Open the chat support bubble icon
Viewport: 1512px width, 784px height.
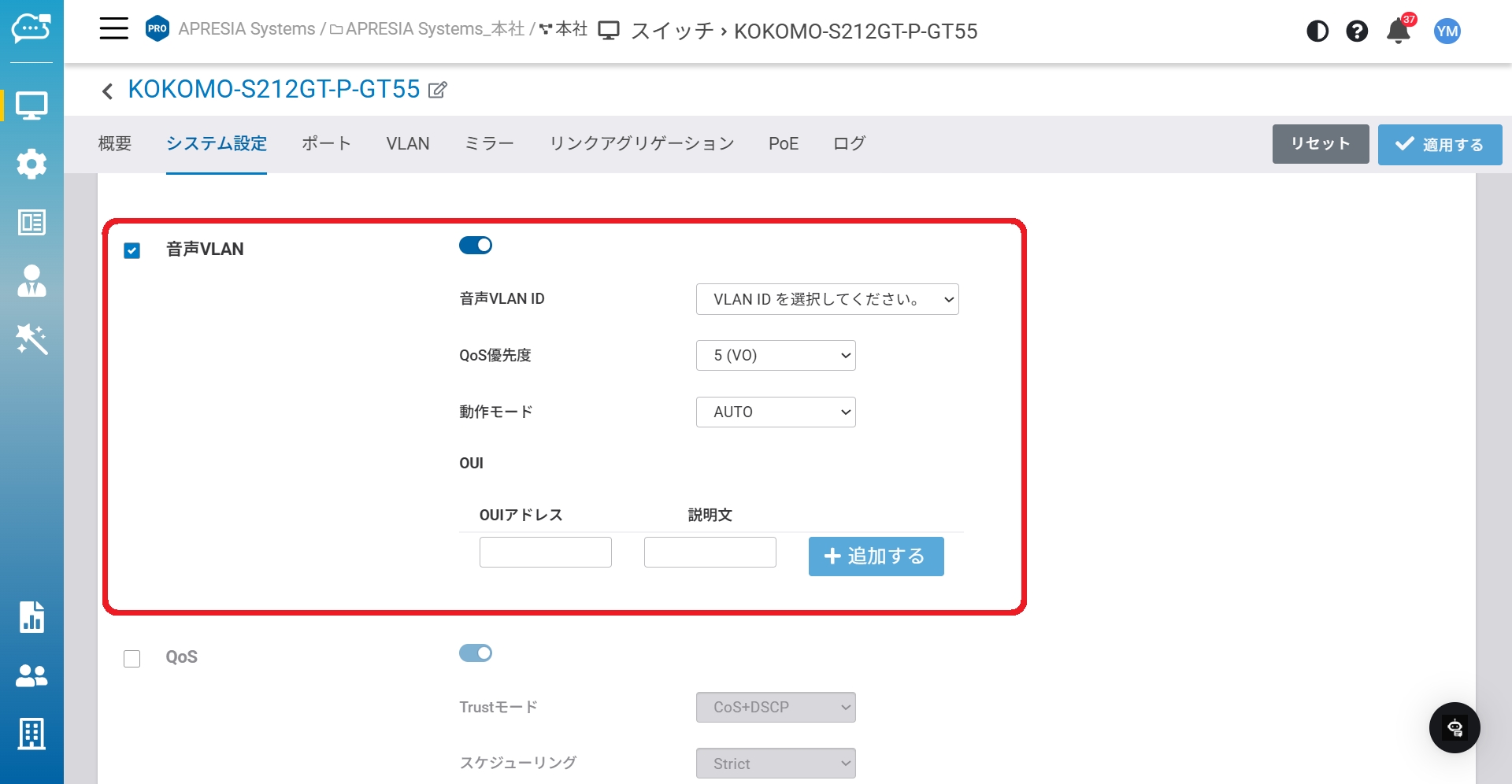pos(1454,727)
